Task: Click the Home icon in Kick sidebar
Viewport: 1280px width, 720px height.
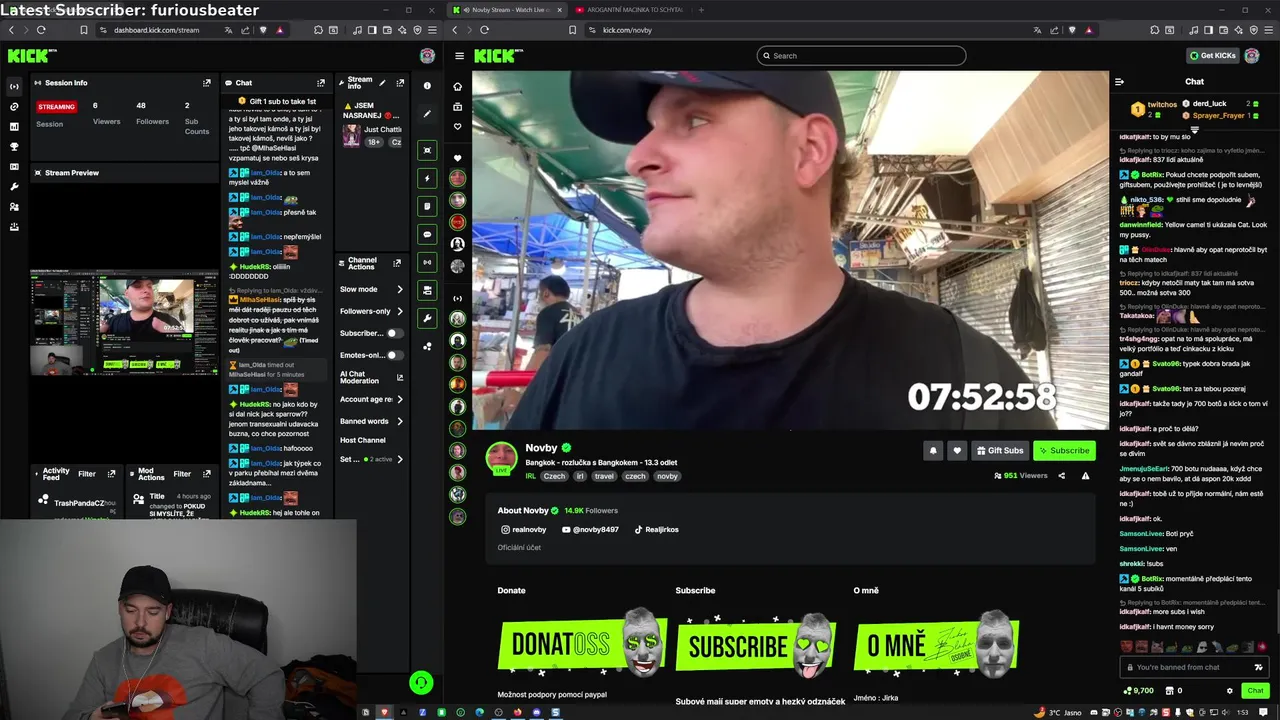Action: pos(457,86)
